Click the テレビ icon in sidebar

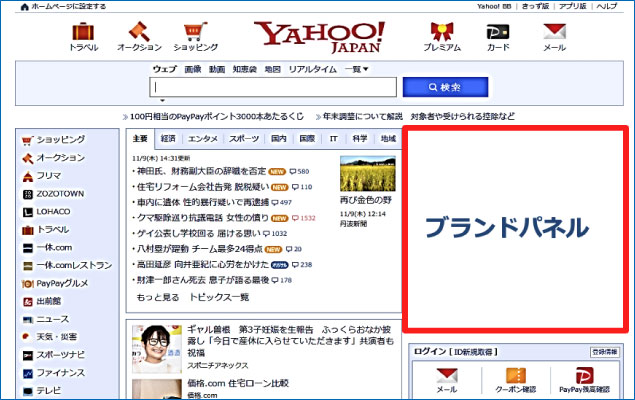(28, 391)
